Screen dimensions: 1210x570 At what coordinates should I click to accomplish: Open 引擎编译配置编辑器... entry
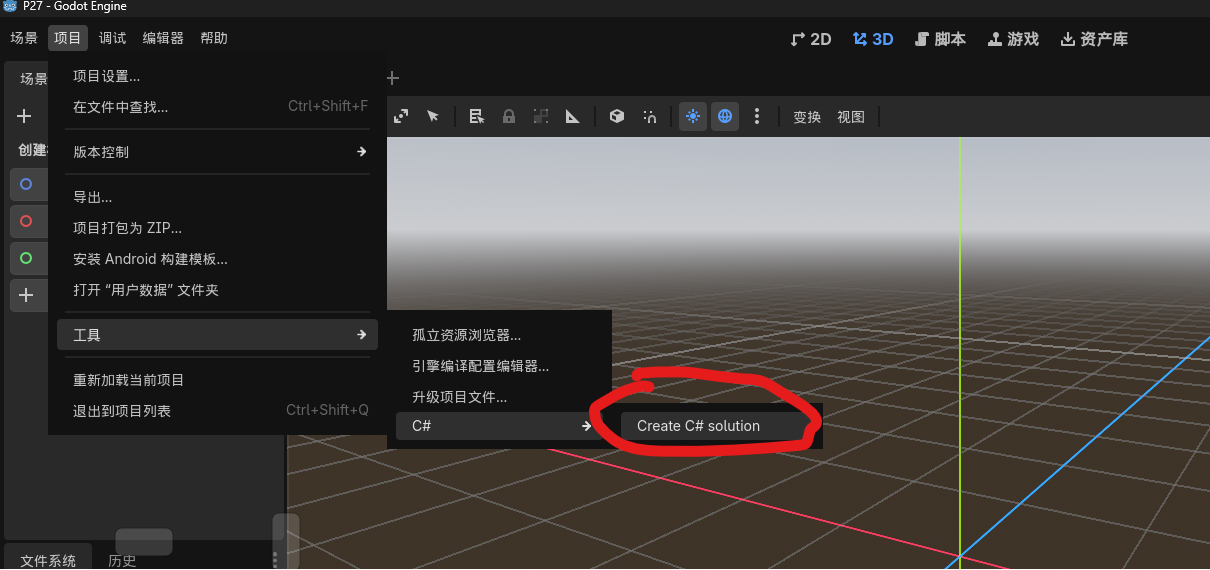tap(499, 366)
